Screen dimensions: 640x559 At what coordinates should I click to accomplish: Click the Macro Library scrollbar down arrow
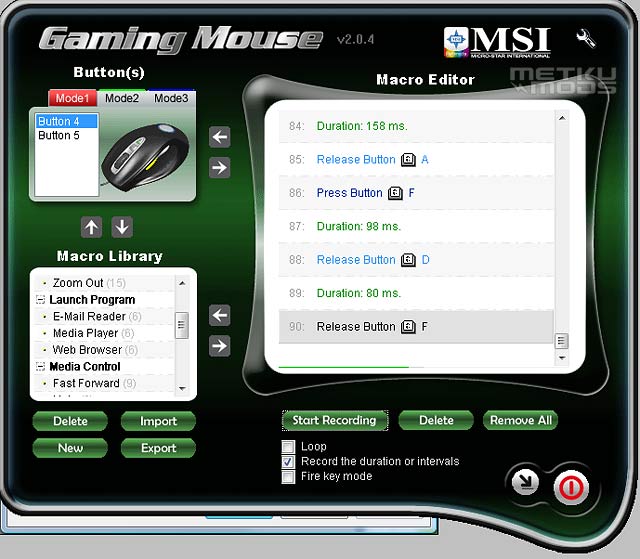[182, 388]
